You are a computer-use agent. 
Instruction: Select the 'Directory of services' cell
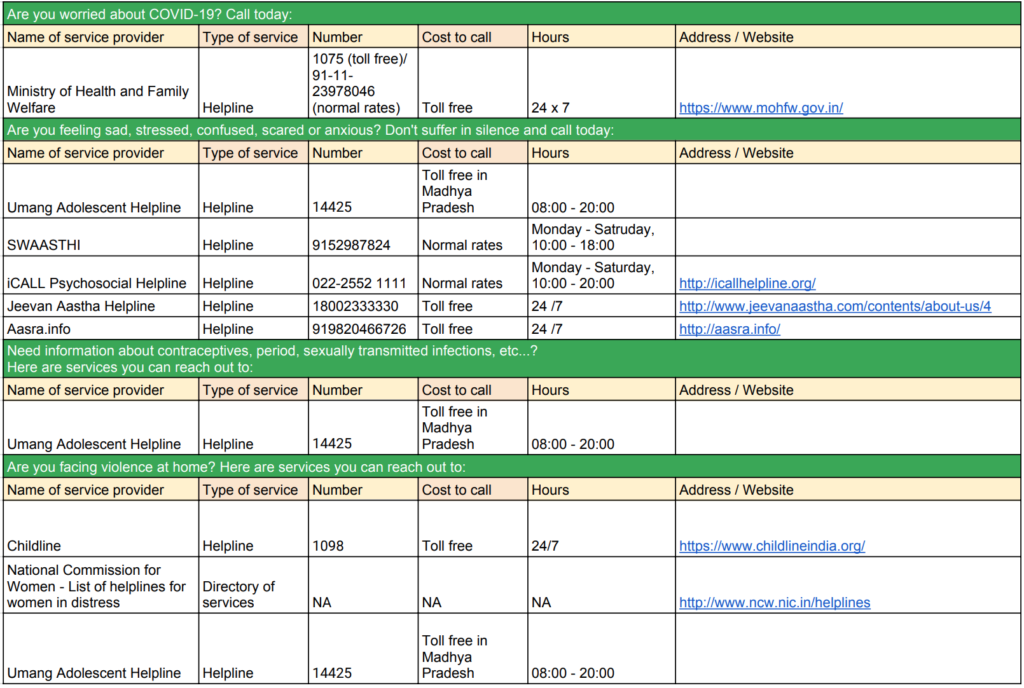pyautogui.click(x=253, y=585)
